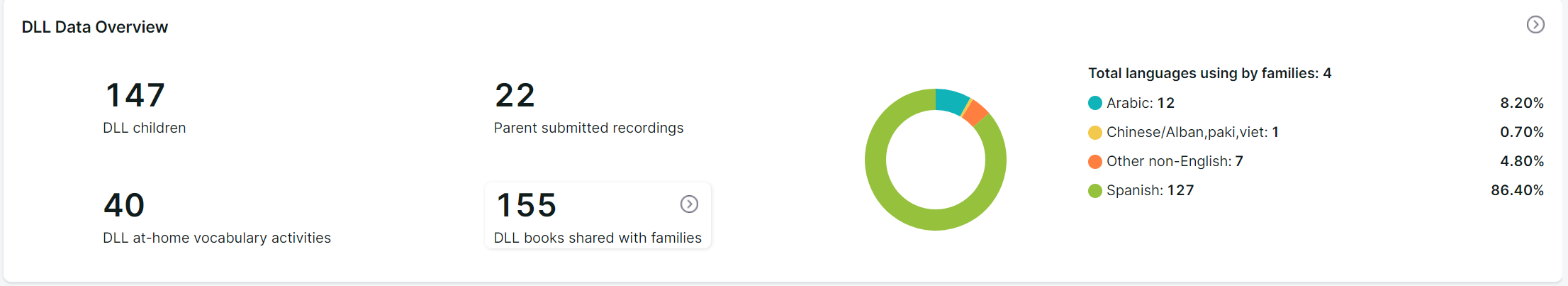Click the Total languages heading
The width and height of the screenshot is (1568, 286).
1209,73
